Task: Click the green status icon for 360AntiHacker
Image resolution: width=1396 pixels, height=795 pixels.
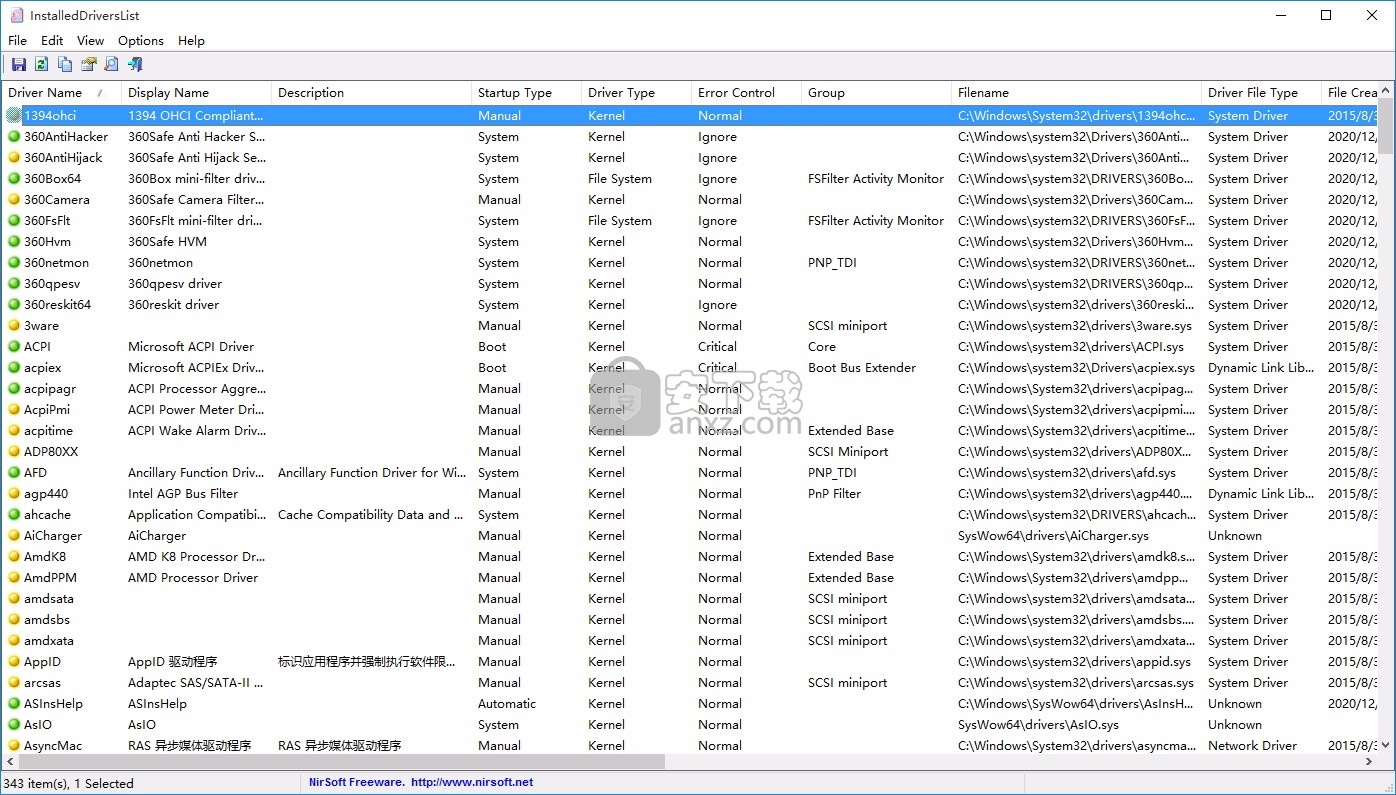Action: pyautogui.click(x=14, y=137)
